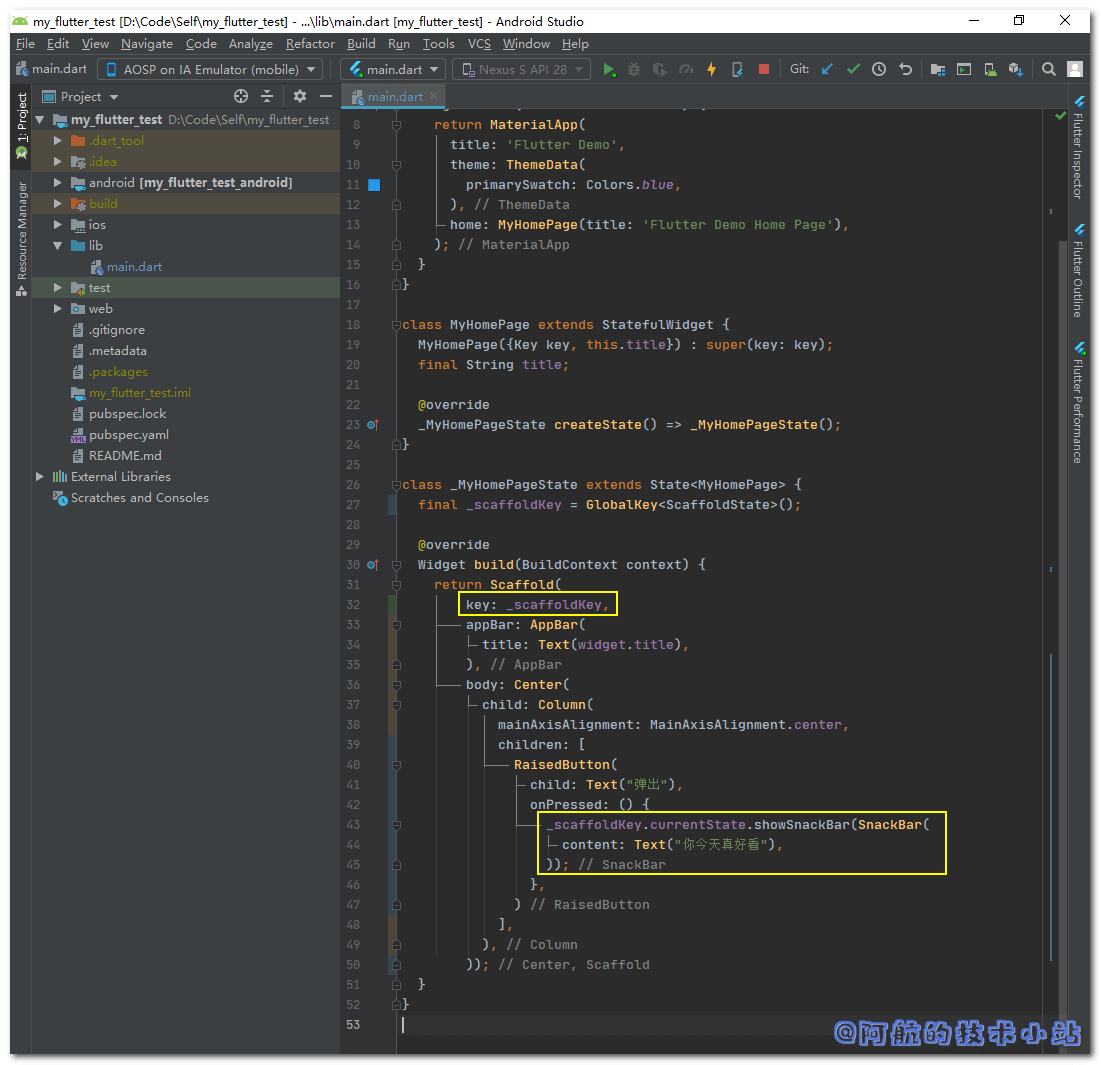This screenshot has height=1065, width=1101.
Task: Click the analysis status green checkmark
Action: tap(1060, 115)
